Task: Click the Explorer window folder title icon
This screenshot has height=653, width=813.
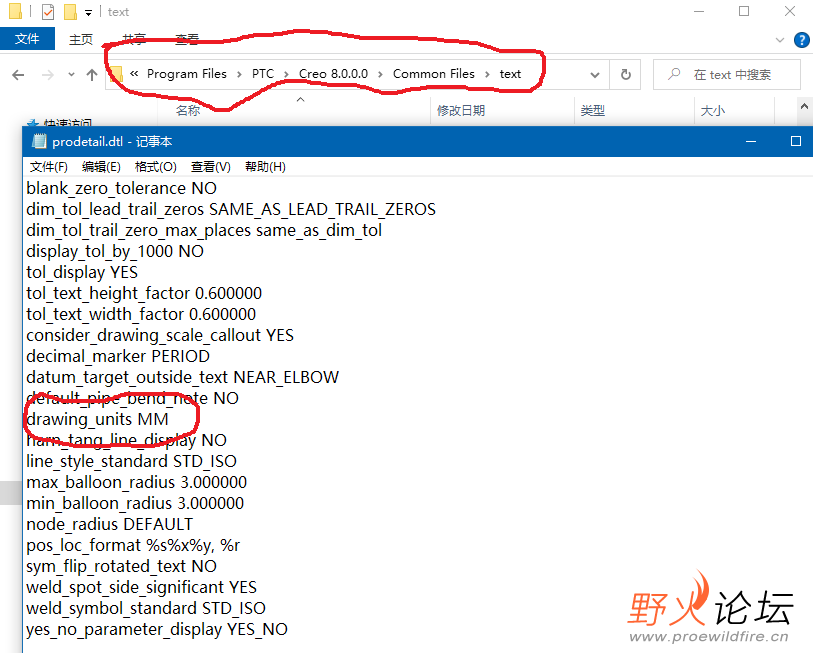Action: point(16,11)
